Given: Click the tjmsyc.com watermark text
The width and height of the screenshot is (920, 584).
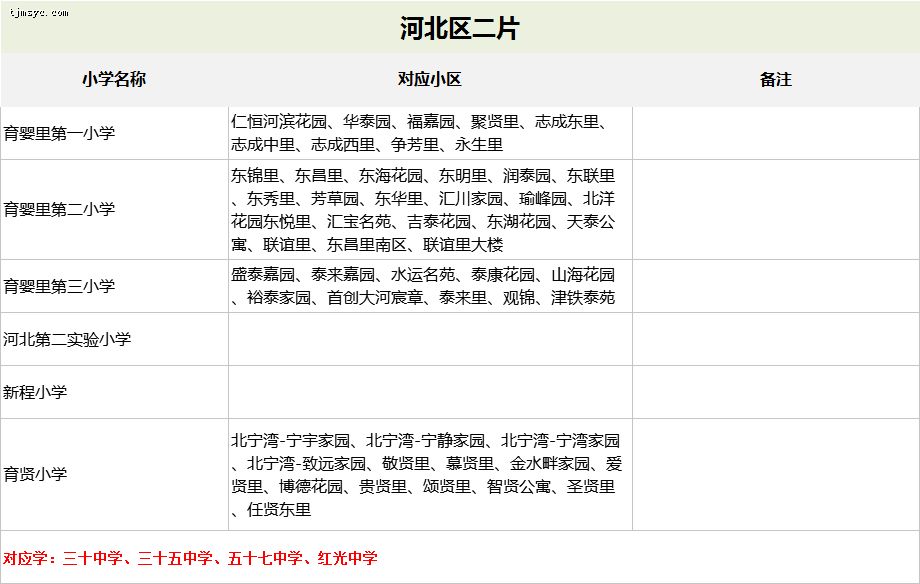Looking at the screenshot, I should coord(36,13).
